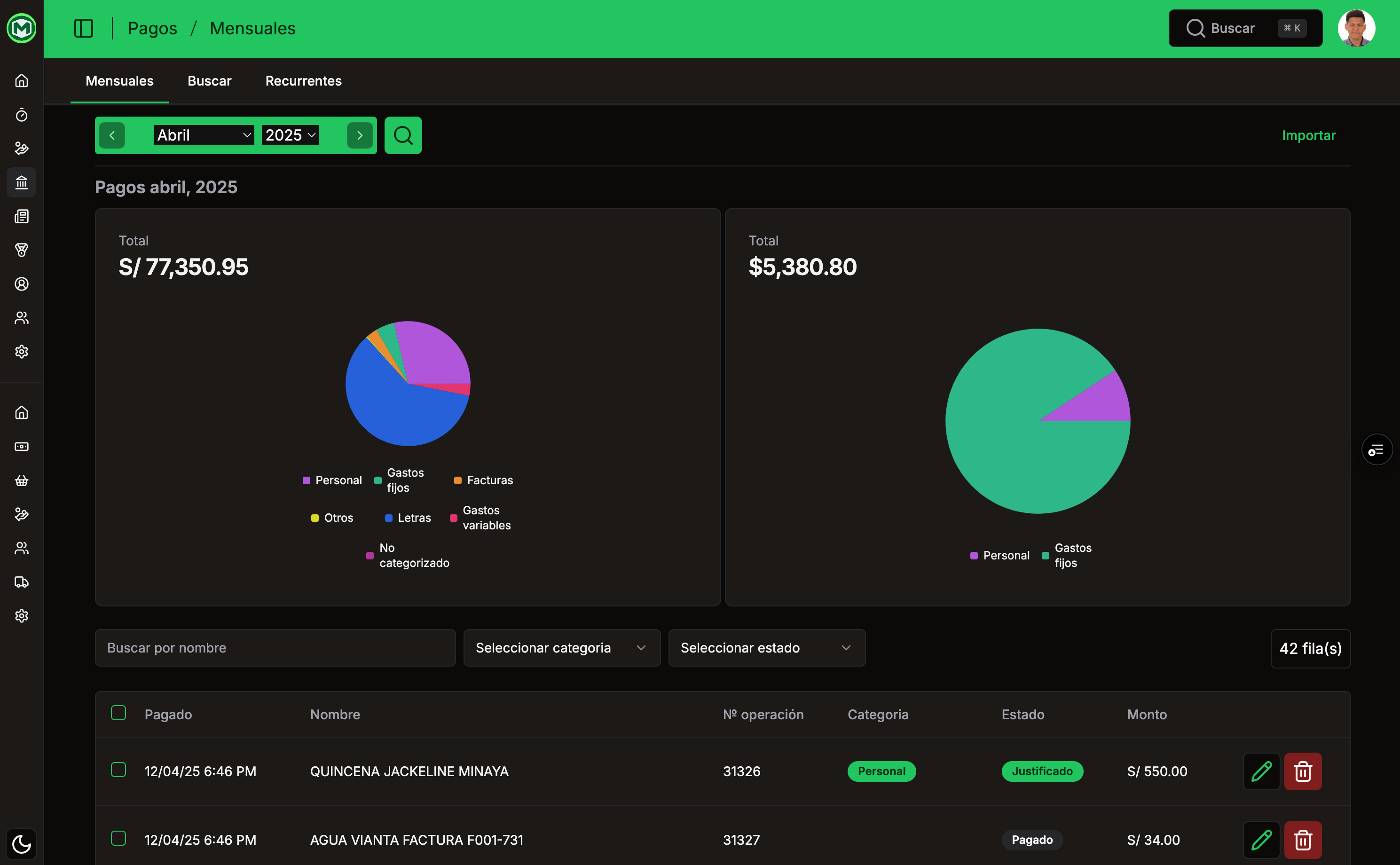Click the green magnifier search button
Screen dimensions: 1400x865
[403, 135]
